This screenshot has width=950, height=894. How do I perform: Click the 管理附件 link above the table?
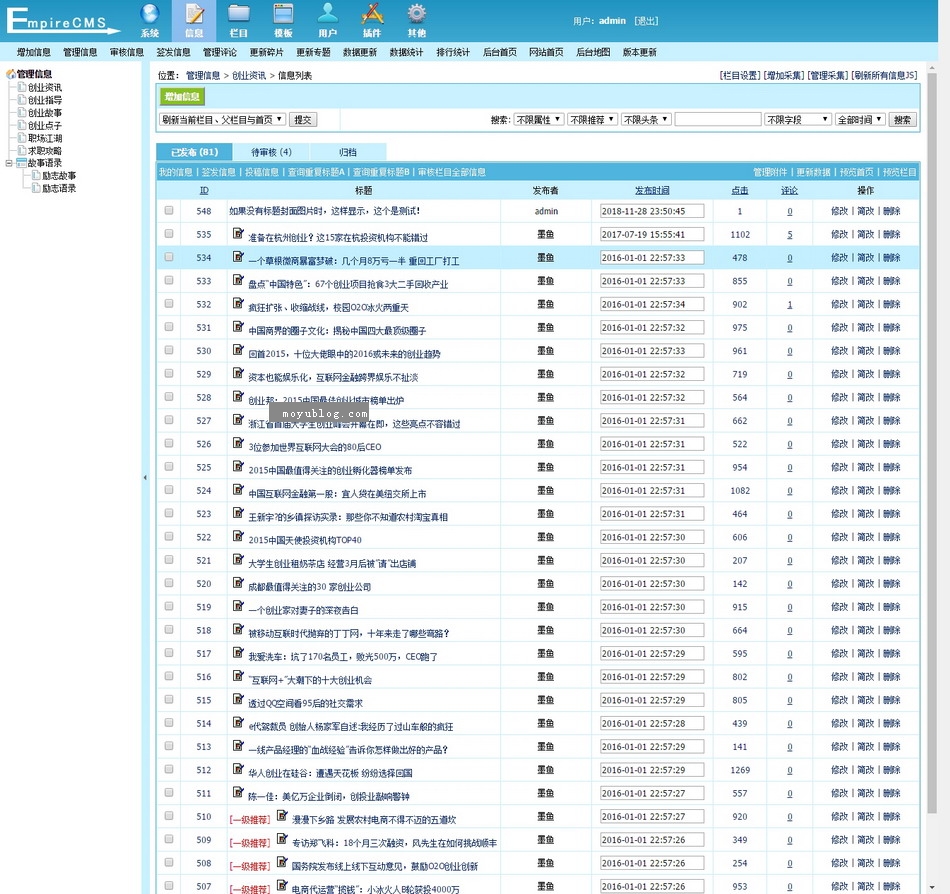pyautogui.click(x=770, y=172)
